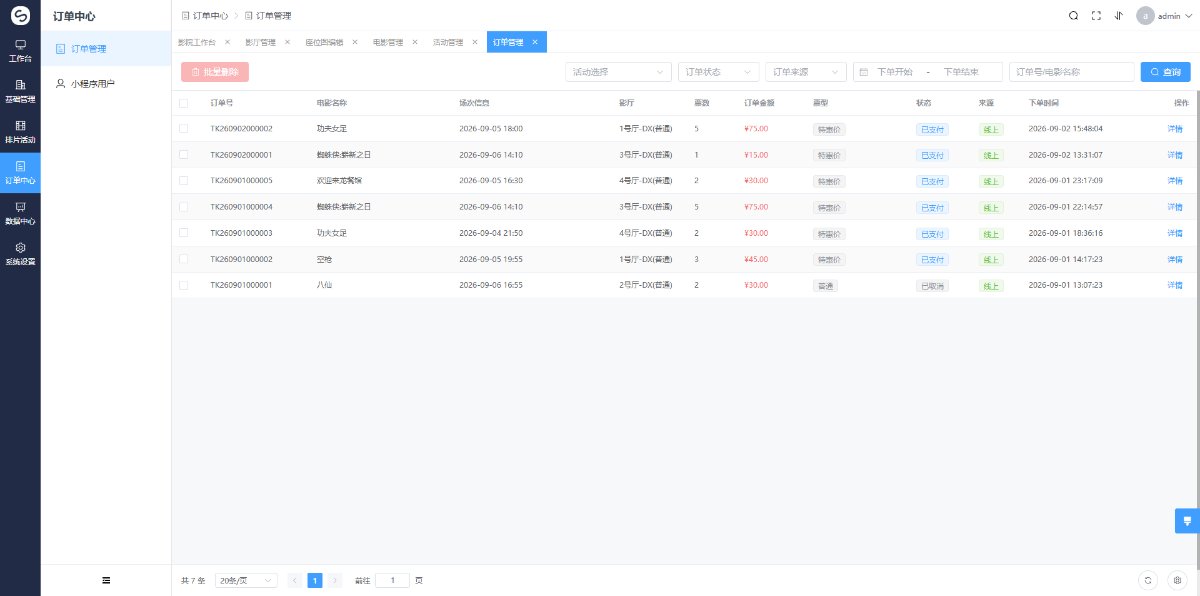1200x596 pixels.
Task: Click the blue 查询 search button
Action: (1166, 72)
